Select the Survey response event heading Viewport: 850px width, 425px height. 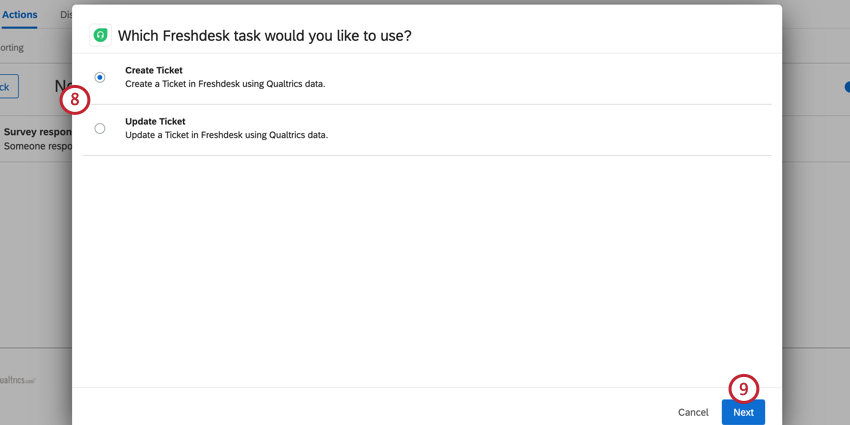coord(37,132)
